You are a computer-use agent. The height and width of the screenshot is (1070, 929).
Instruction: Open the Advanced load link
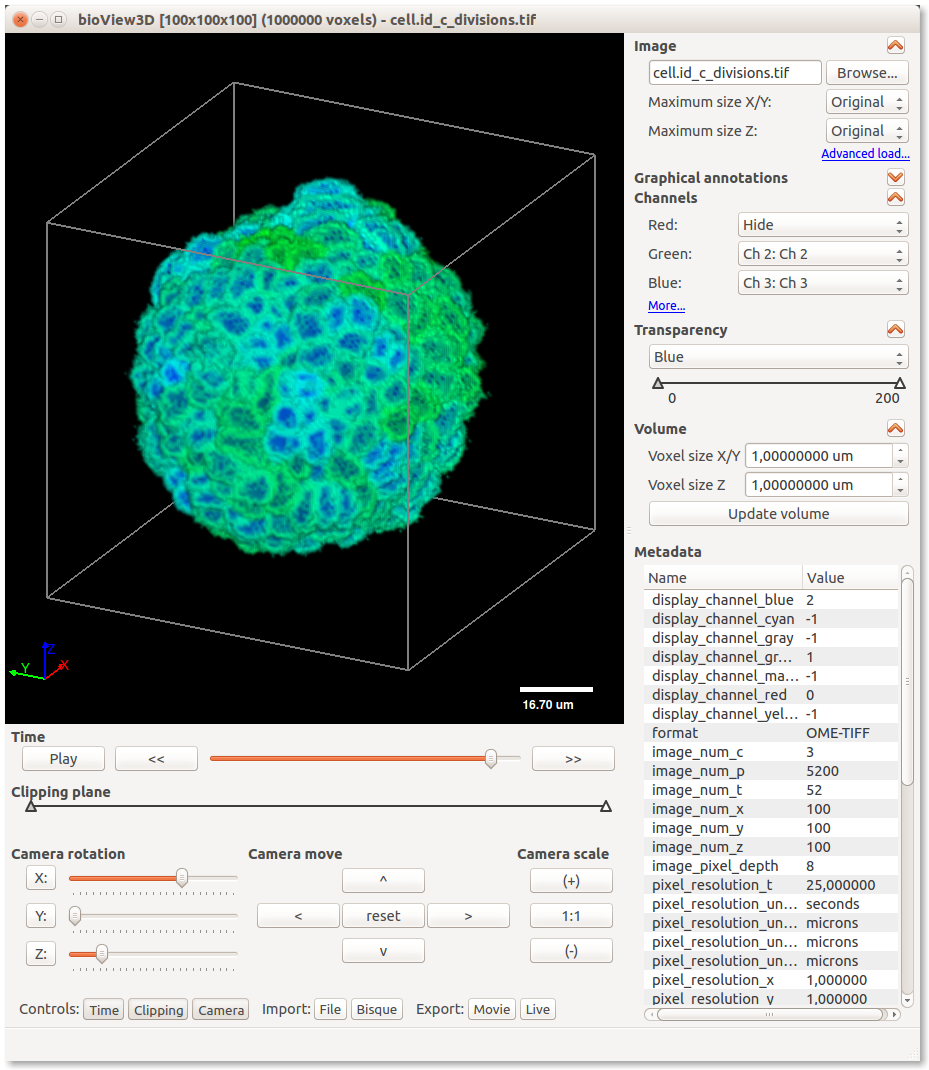(x=865, y=154)
